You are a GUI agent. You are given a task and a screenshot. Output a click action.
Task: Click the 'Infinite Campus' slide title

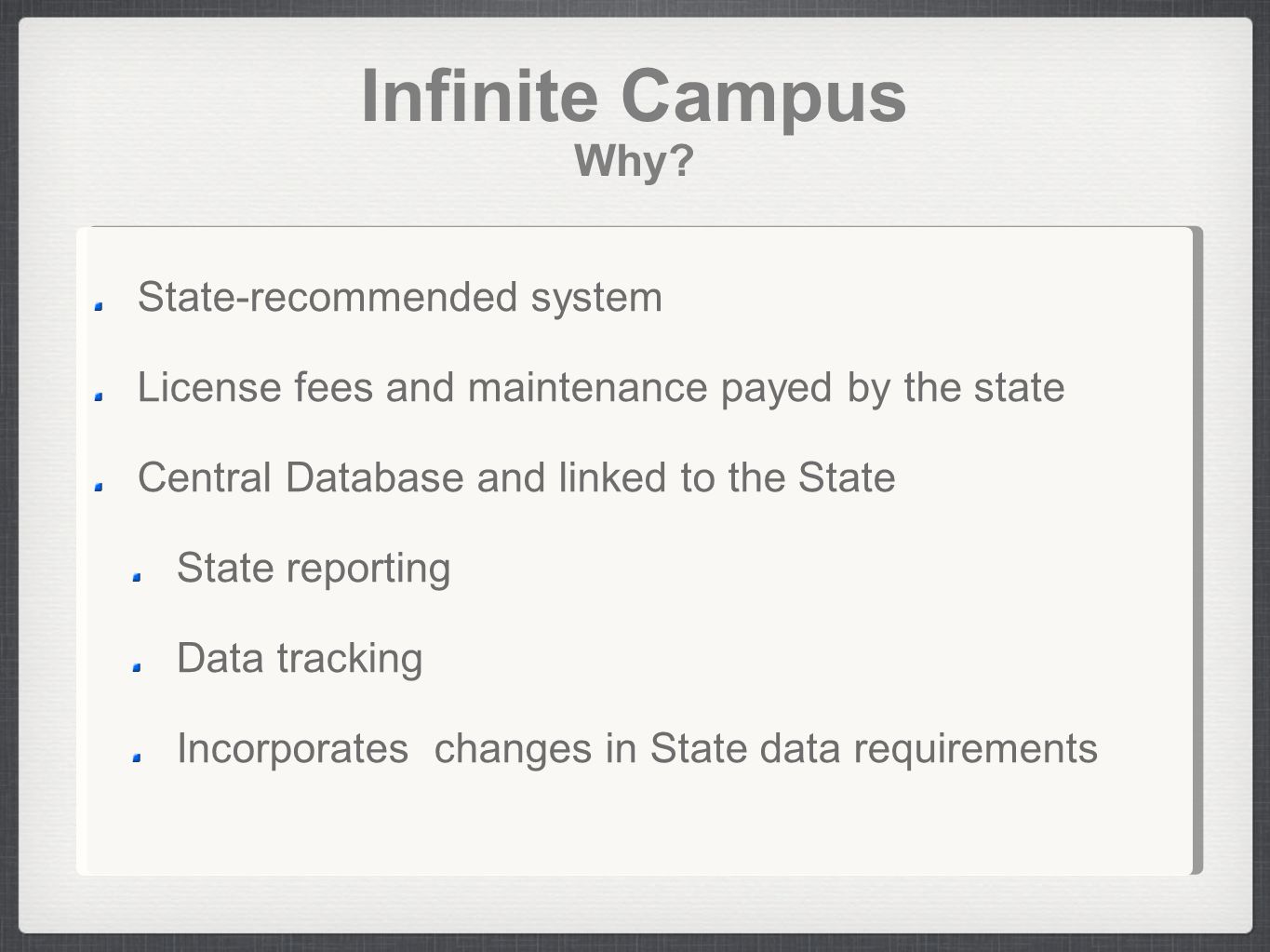pyautogui.click(x=634, y=97)
